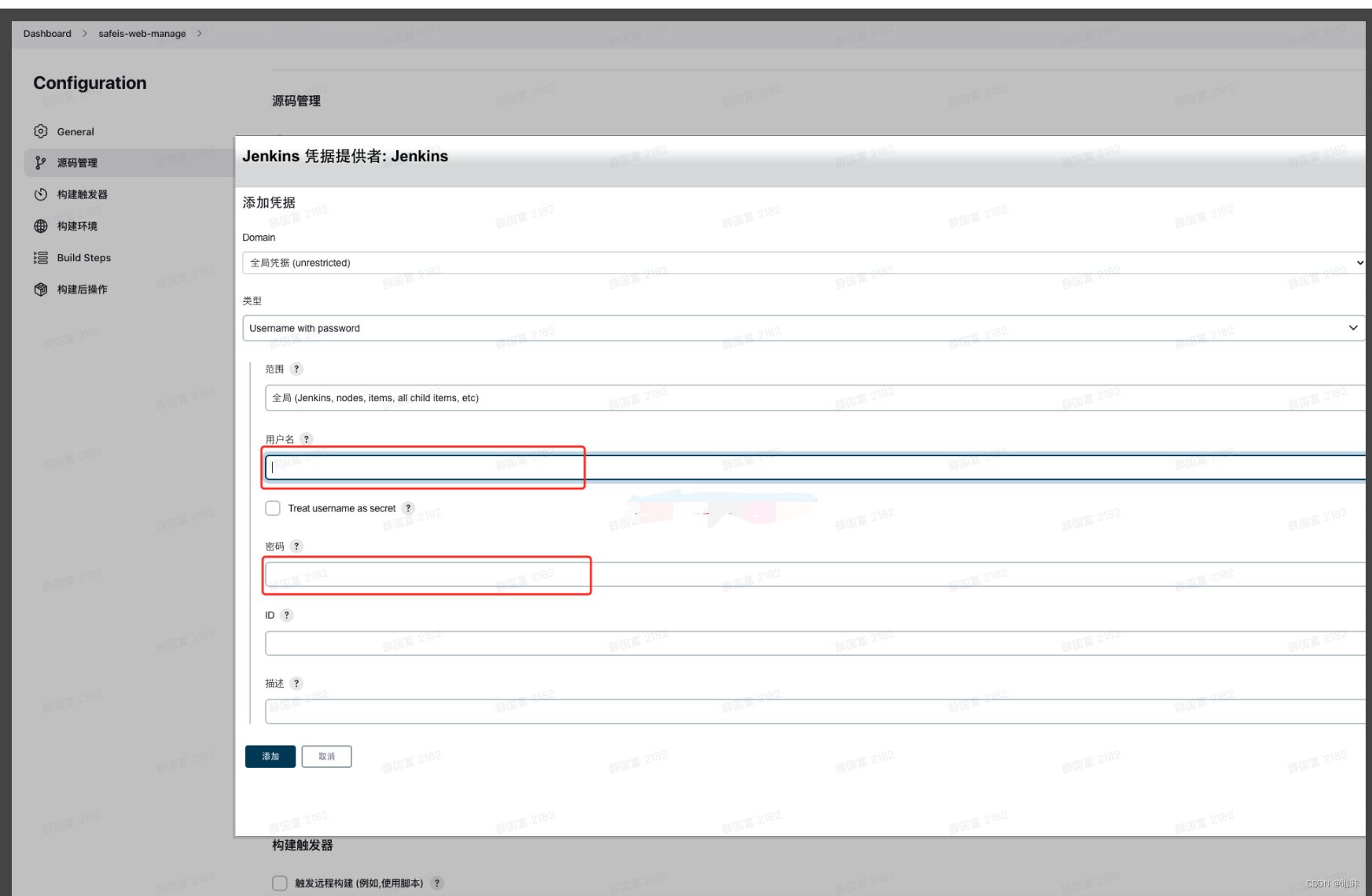Open help for Treat username as secret
This screenshot has width=1372, height=896.
pos(408,508)
